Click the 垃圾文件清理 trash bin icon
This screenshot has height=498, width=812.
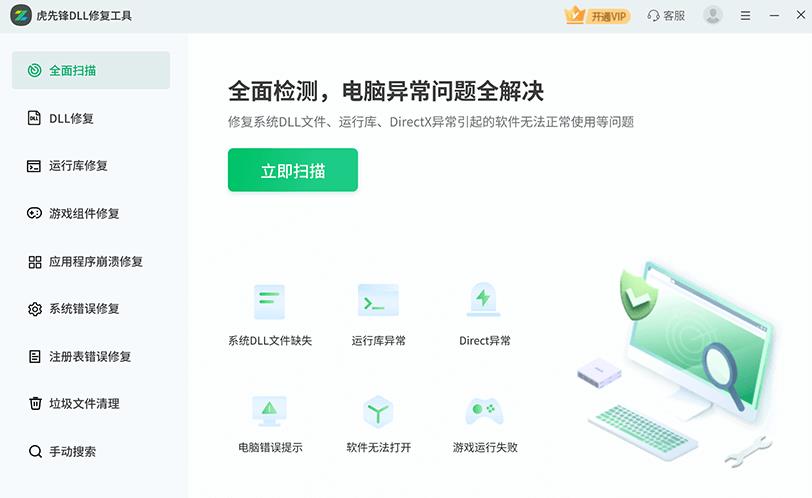coord(35,403)
